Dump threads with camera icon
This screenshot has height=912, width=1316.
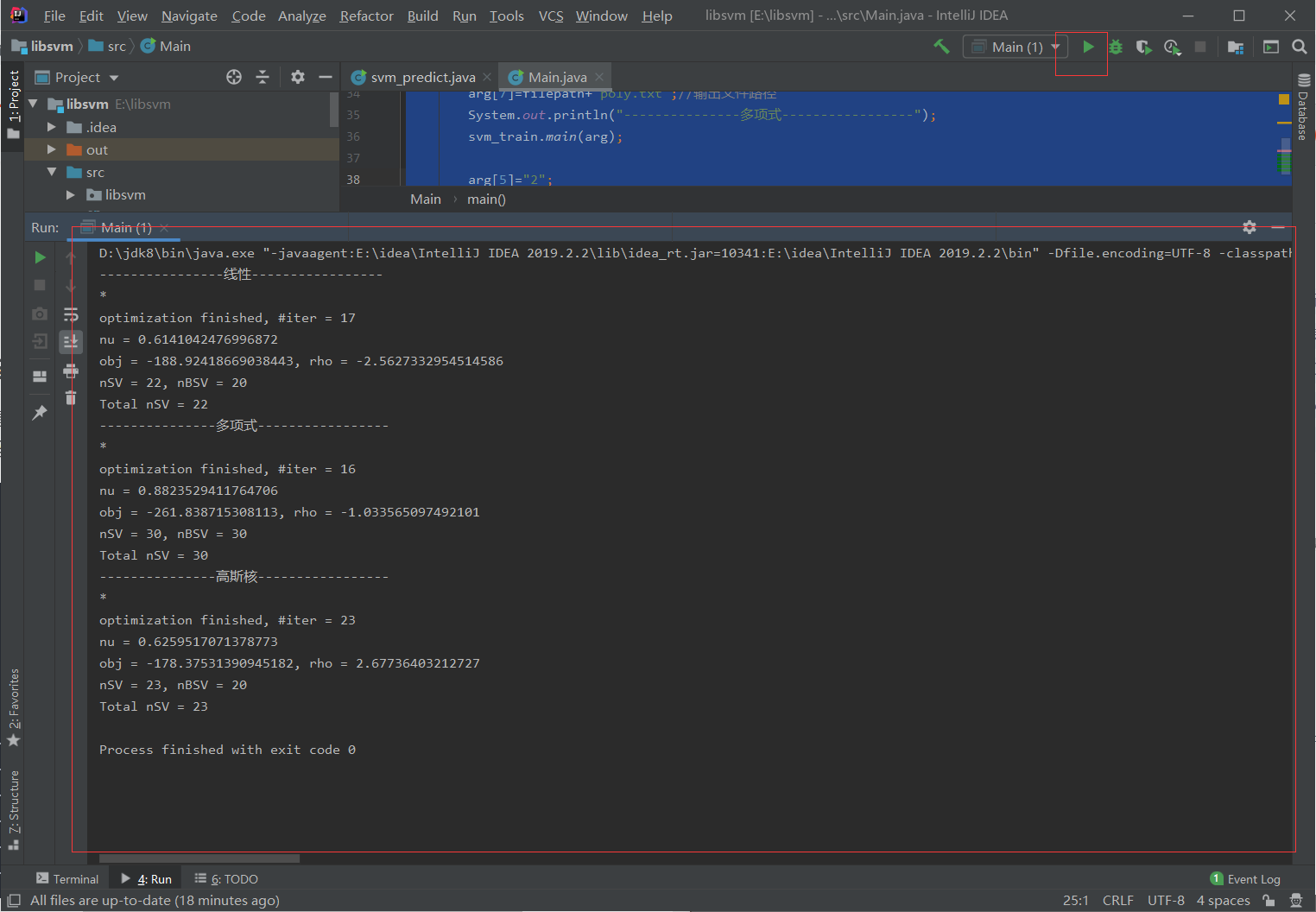[x=40, y=313]
